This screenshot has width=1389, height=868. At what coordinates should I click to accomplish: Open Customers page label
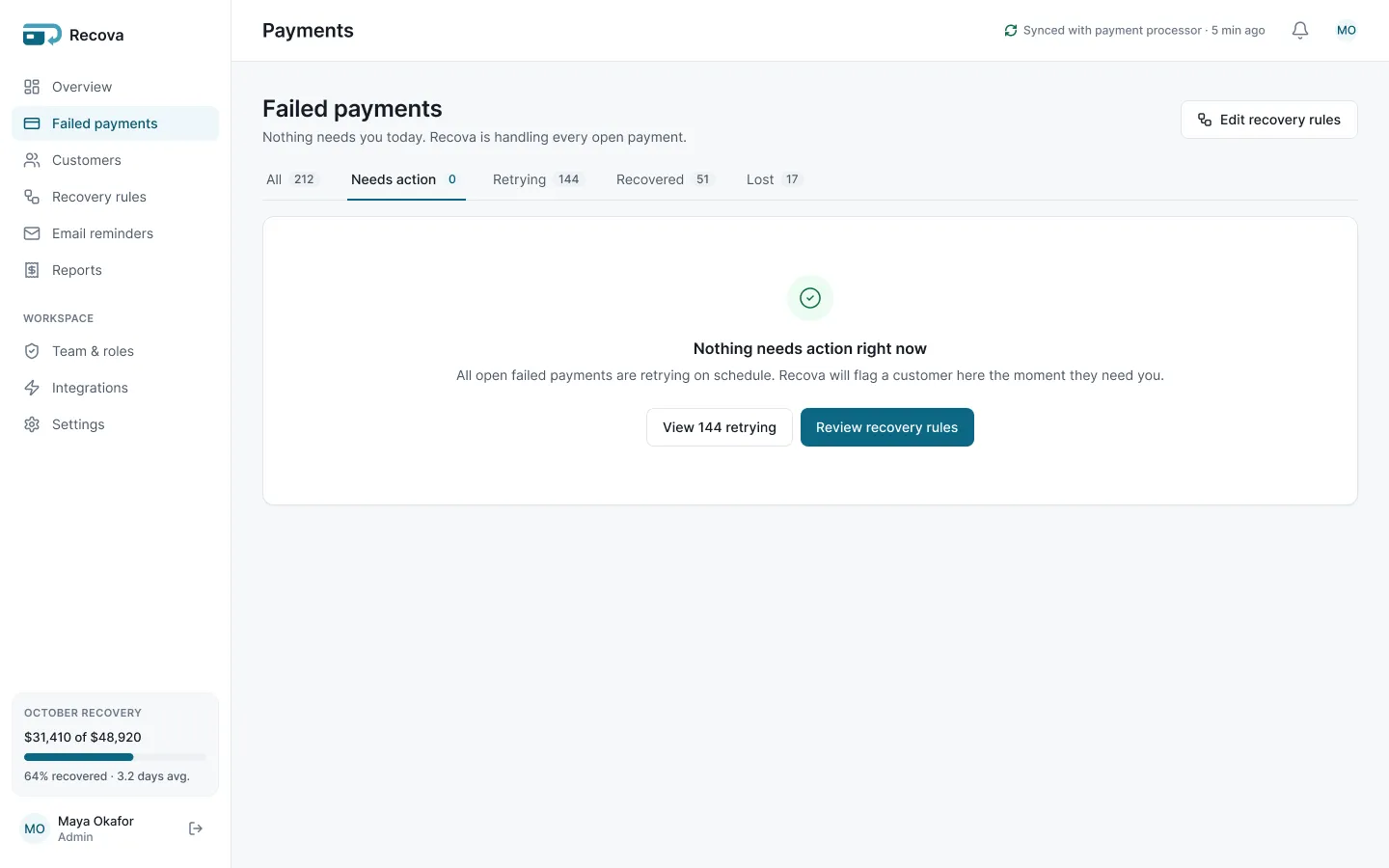87,160
